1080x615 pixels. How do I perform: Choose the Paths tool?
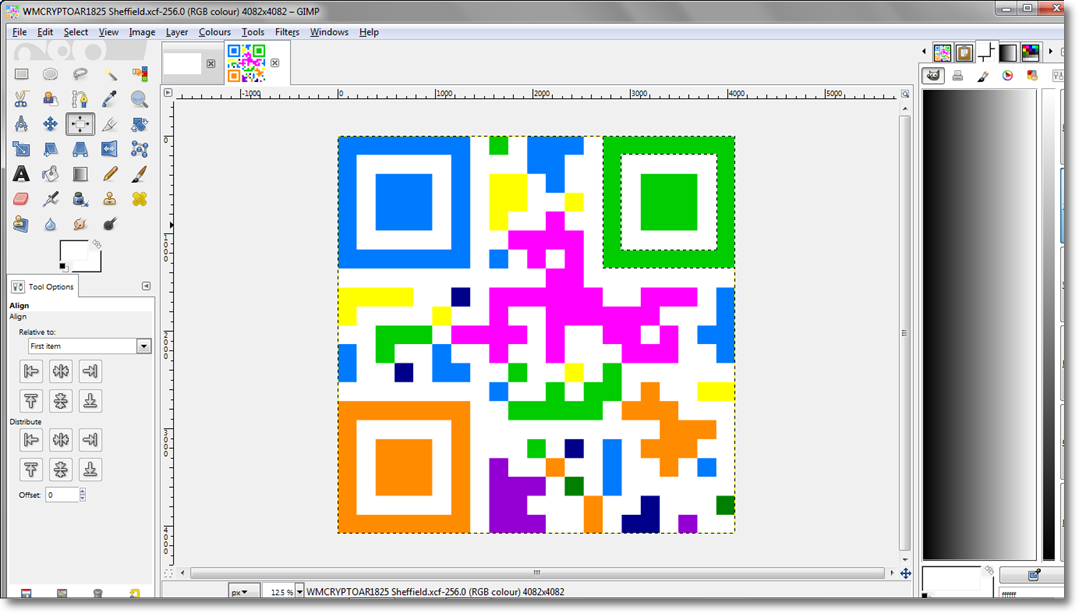(80, 99)
